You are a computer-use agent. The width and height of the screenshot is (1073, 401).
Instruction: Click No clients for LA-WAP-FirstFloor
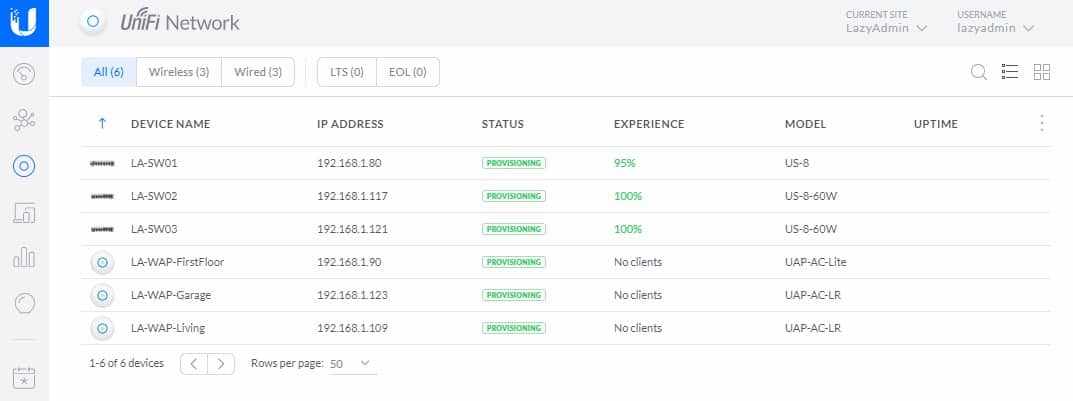click(x=638, y=262)
